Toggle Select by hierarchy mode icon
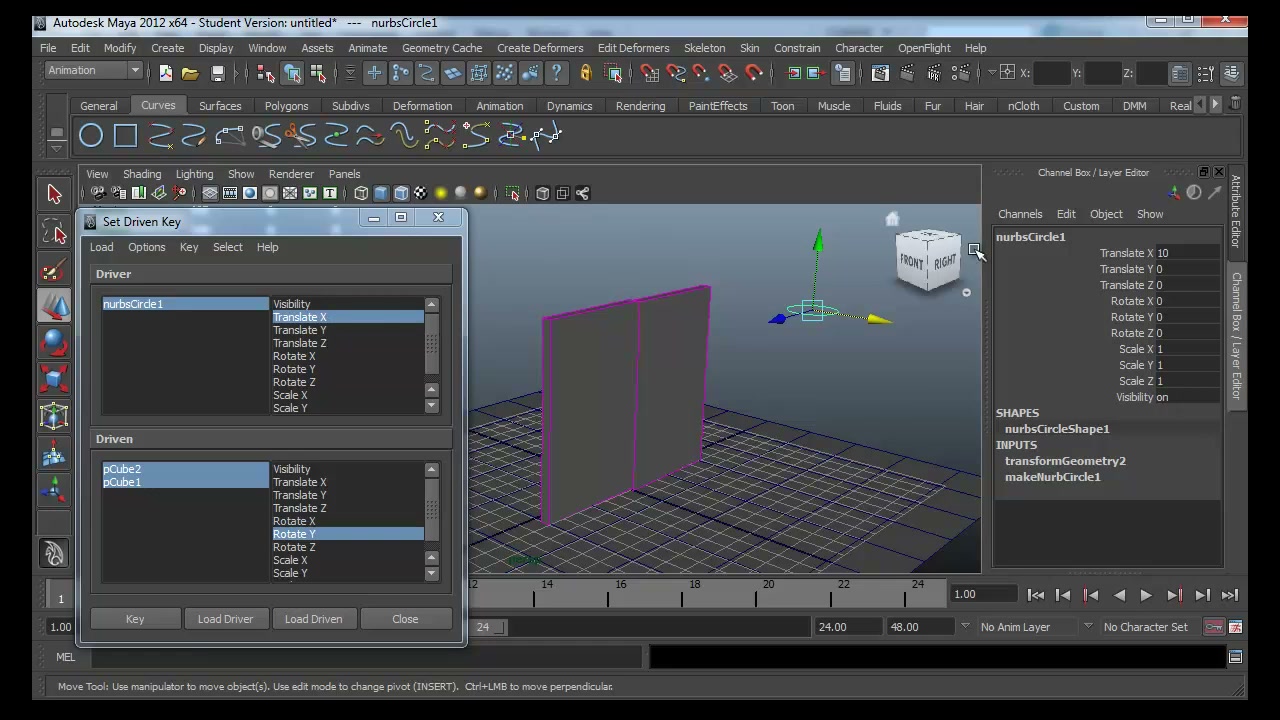1280x720 pixels. 265,73
